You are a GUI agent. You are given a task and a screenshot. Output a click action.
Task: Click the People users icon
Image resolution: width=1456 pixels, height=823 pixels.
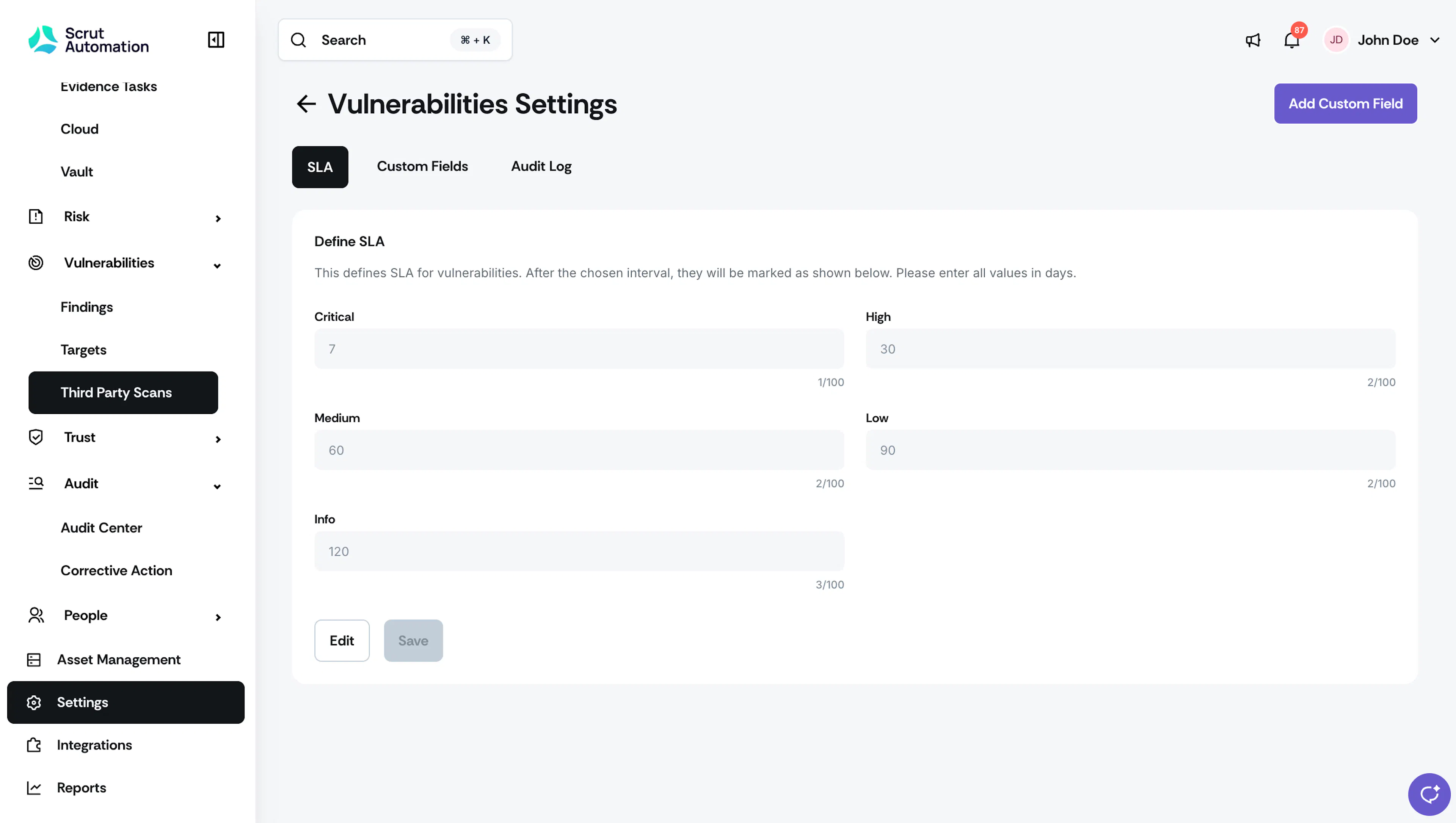[x=36, y=615]
